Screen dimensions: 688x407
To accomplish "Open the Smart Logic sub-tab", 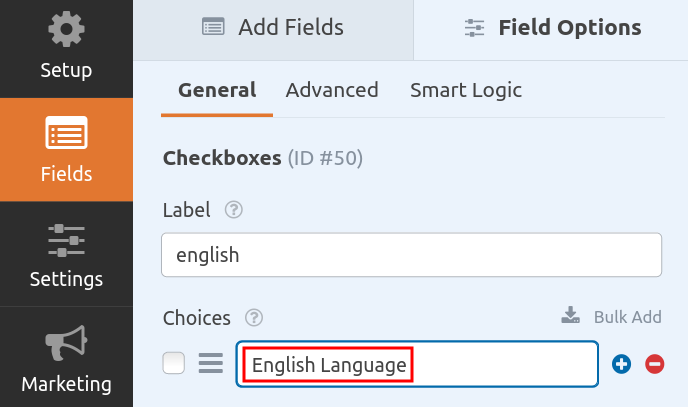I will [x=466, y=90].
